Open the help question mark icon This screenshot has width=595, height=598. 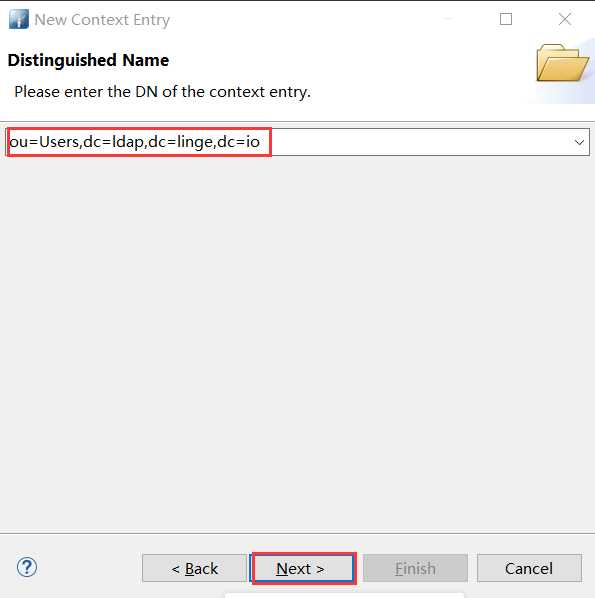click(x=27, y=567)
